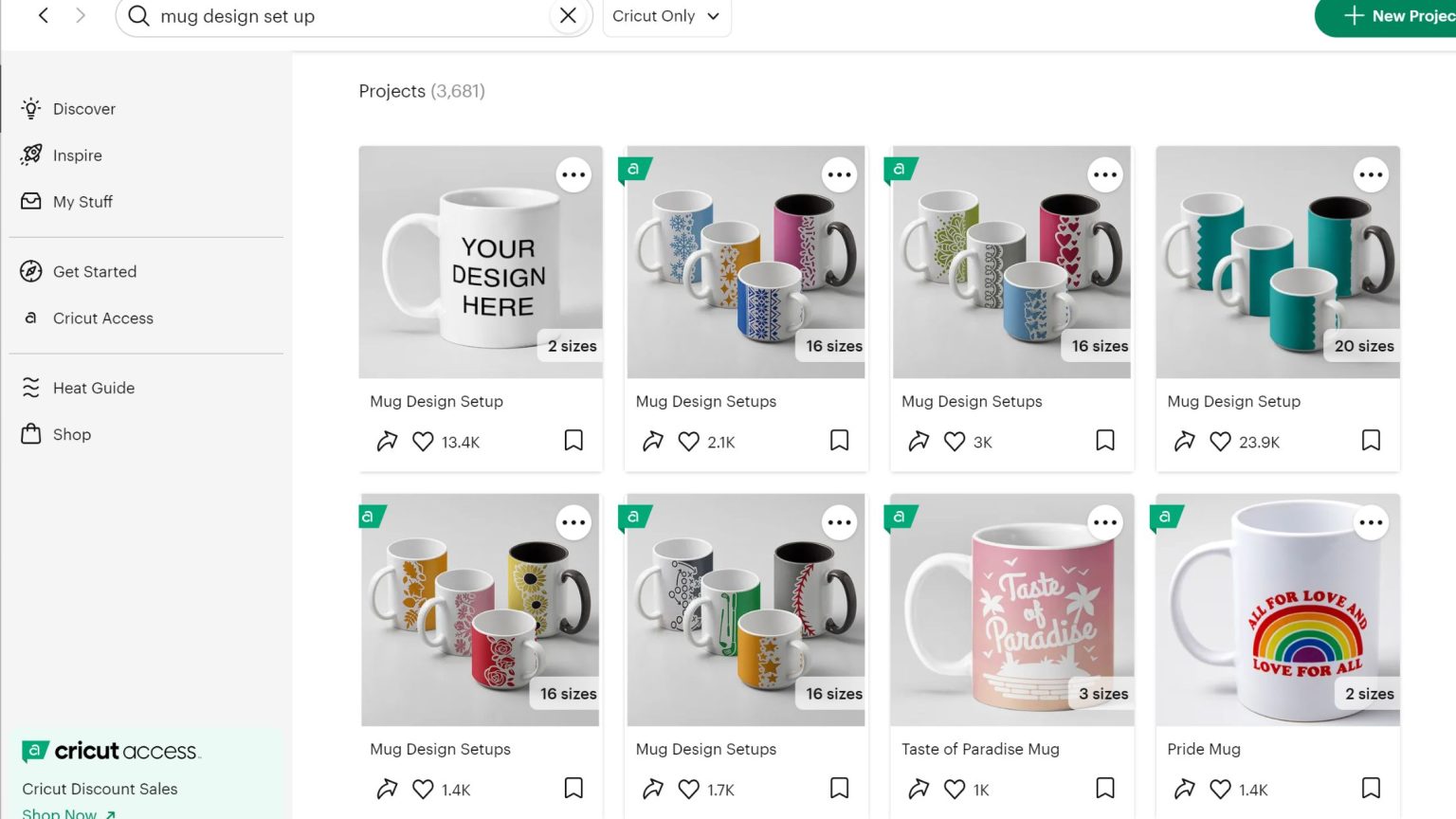
Task: Click the Get Started sidebar icon
Action: tap(31, 271)
